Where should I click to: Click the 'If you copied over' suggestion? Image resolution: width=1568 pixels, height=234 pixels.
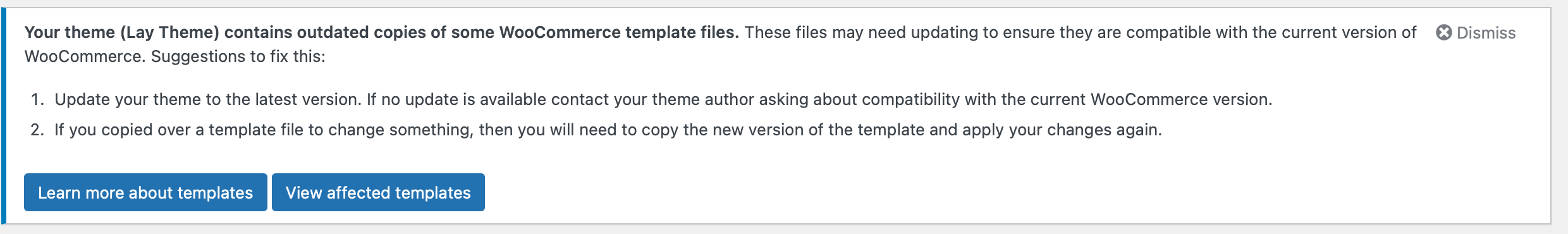[x=608, y=130]
